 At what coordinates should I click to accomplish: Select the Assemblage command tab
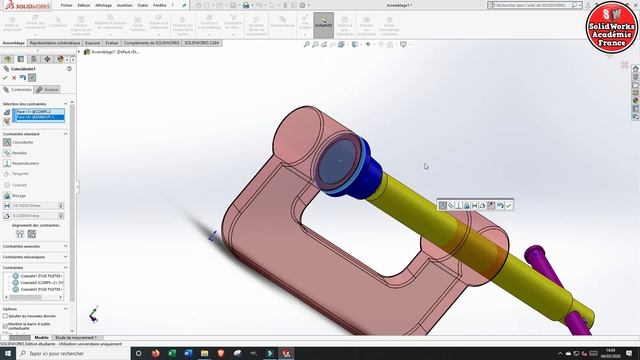tap(13, 43)
